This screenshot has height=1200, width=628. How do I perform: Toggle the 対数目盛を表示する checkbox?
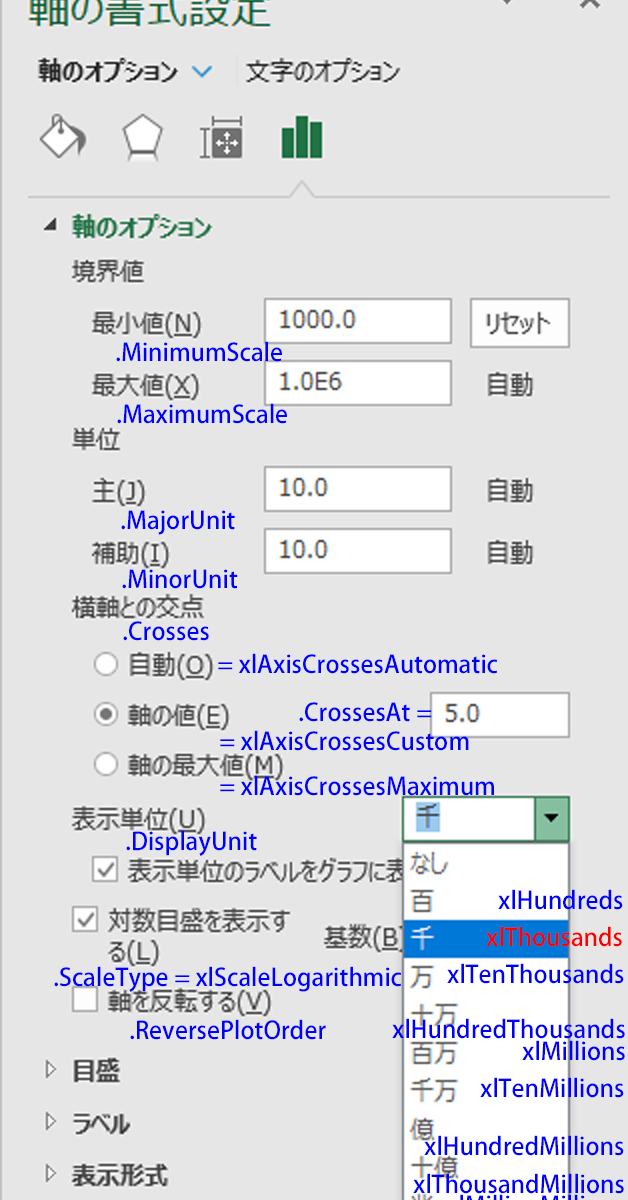pyautogui.click(x=85, y=920)
